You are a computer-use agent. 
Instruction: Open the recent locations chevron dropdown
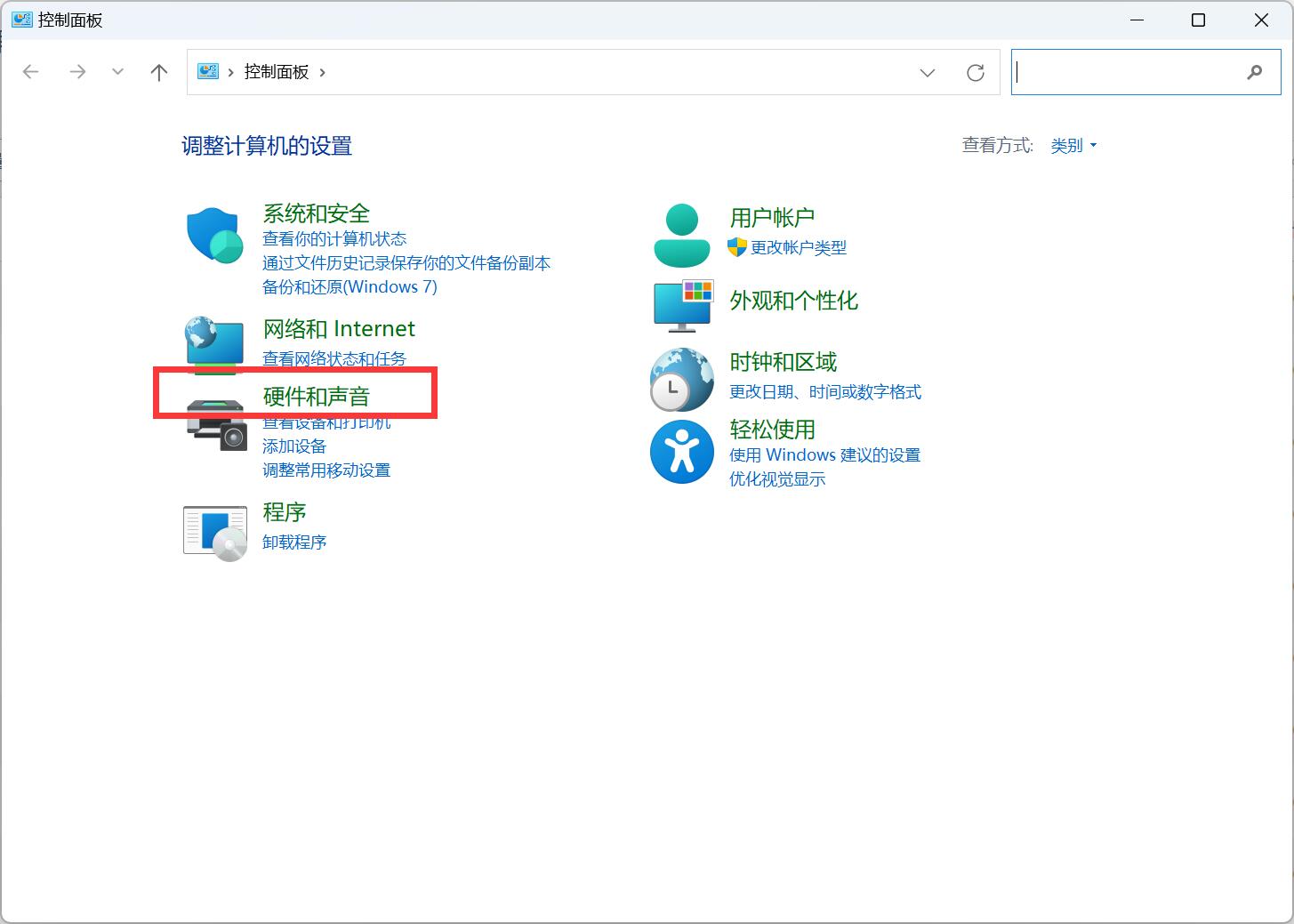117,73
